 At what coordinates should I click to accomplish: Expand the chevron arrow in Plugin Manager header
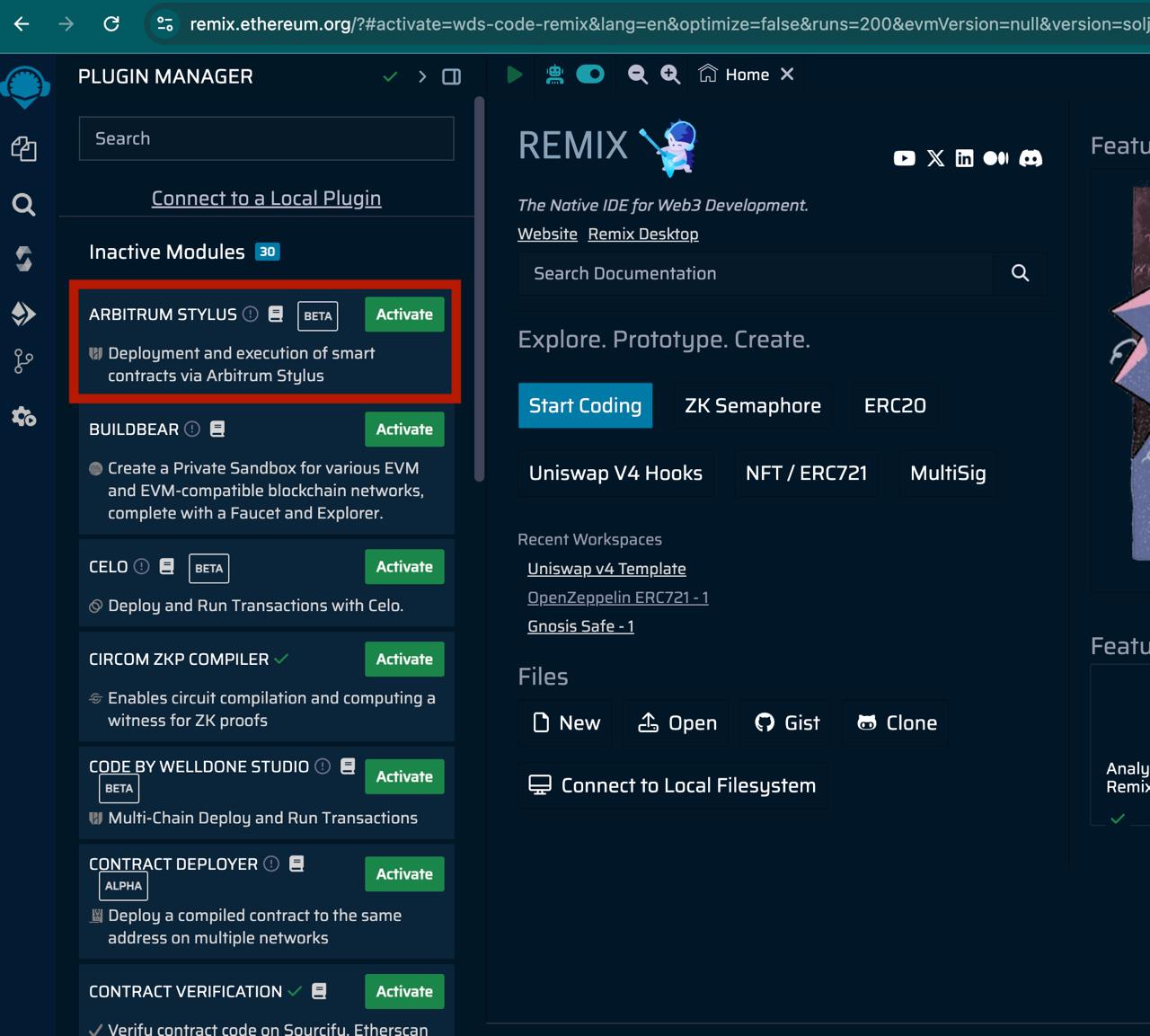(422, 77)
